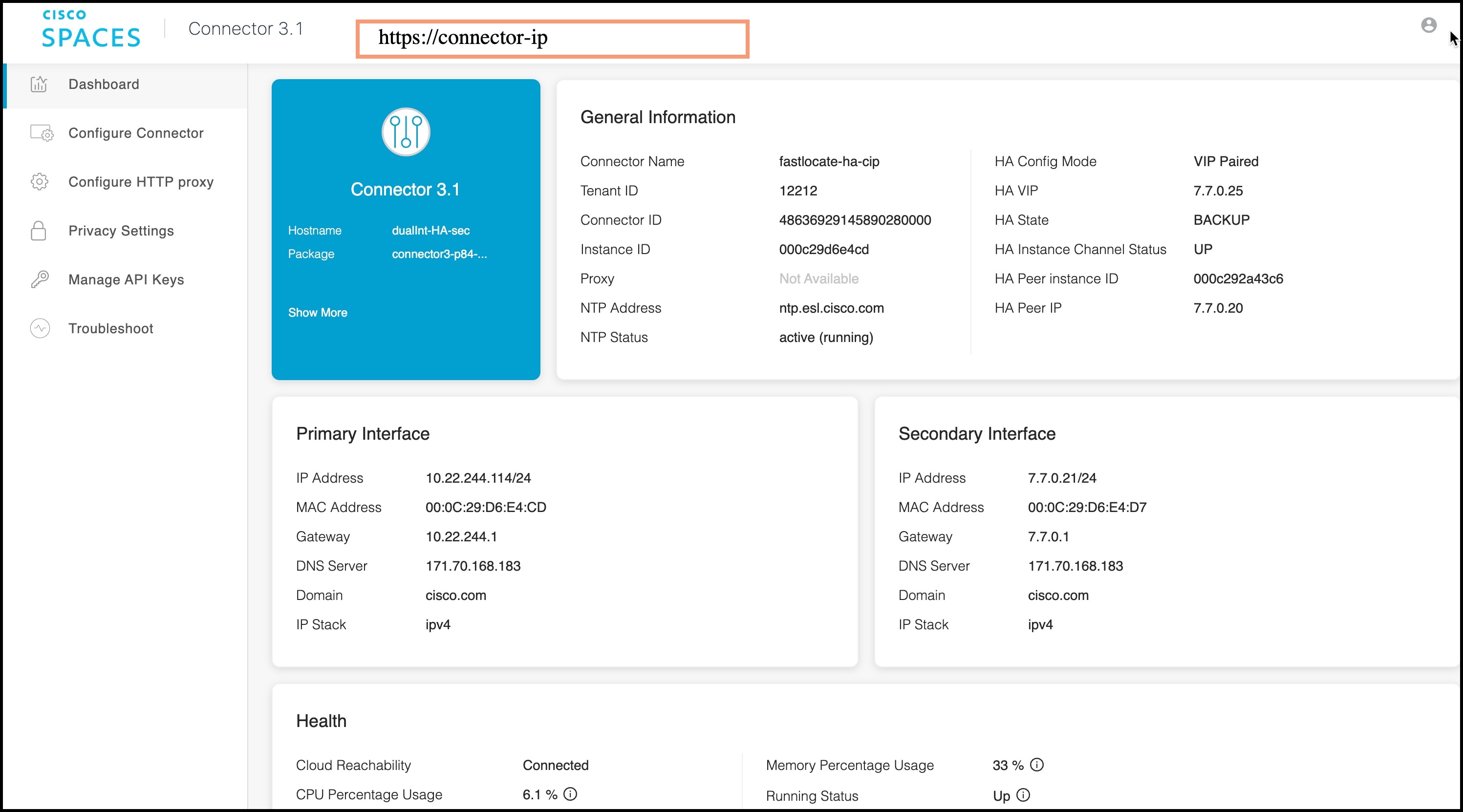
Task: Open the user account icon
Action: (1428, 25)
